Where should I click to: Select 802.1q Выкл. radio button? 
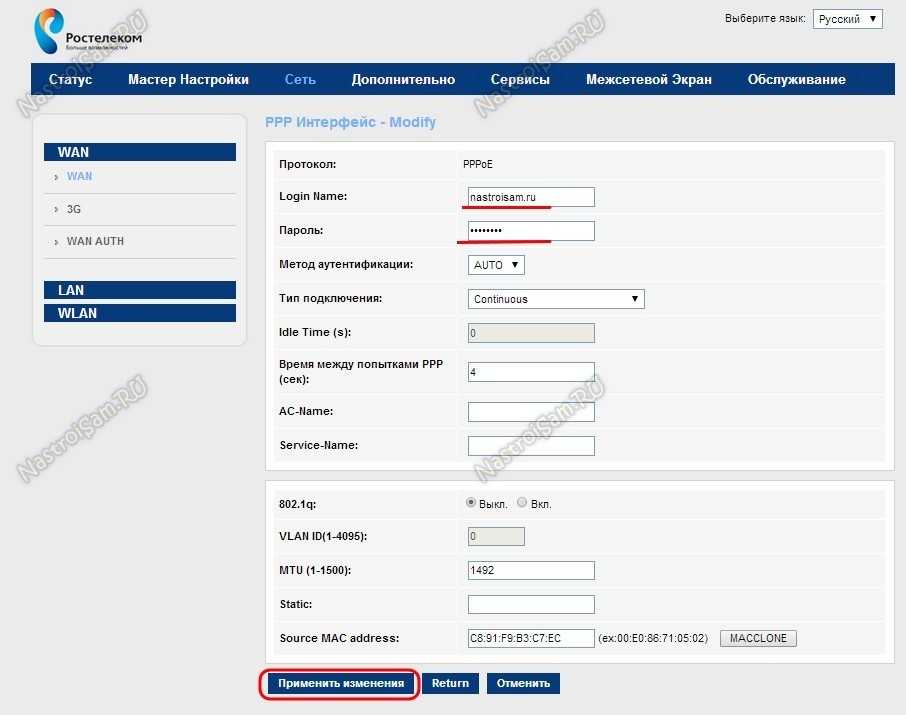coord(472,503)
